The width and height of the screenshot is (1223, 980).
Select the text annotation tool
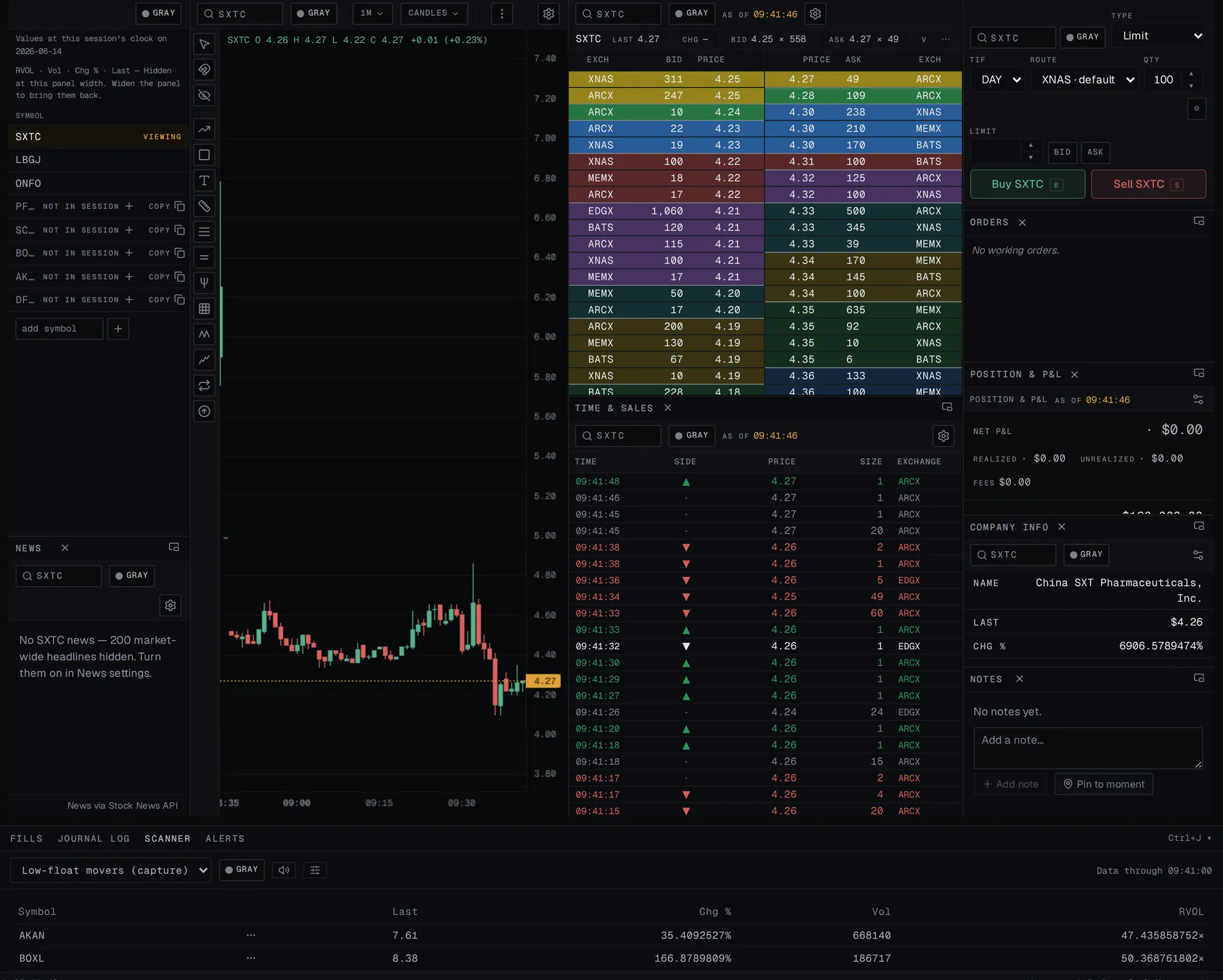[x=204, y=180]
